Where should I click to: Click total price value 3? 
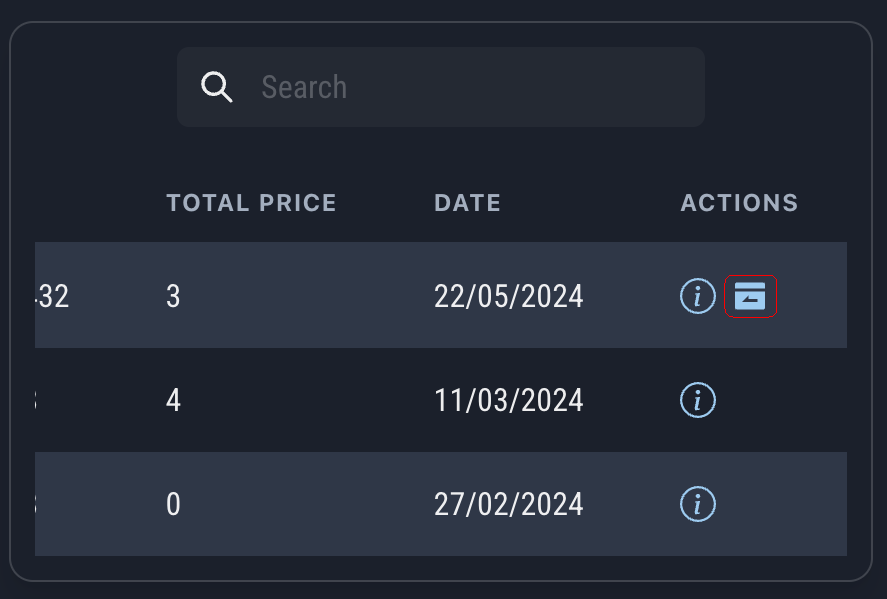(x=173, y=297)
